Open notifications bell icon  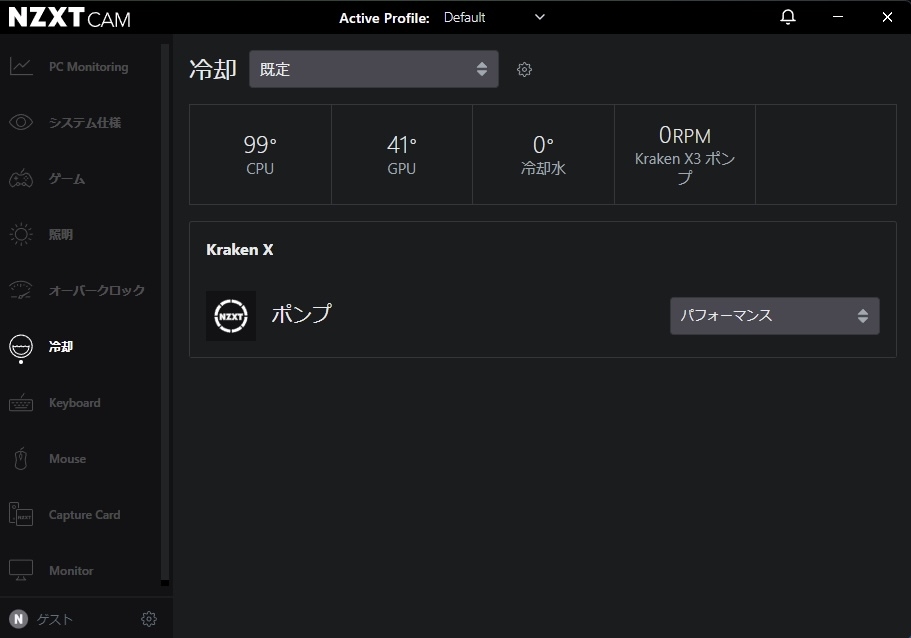(788, 17)
